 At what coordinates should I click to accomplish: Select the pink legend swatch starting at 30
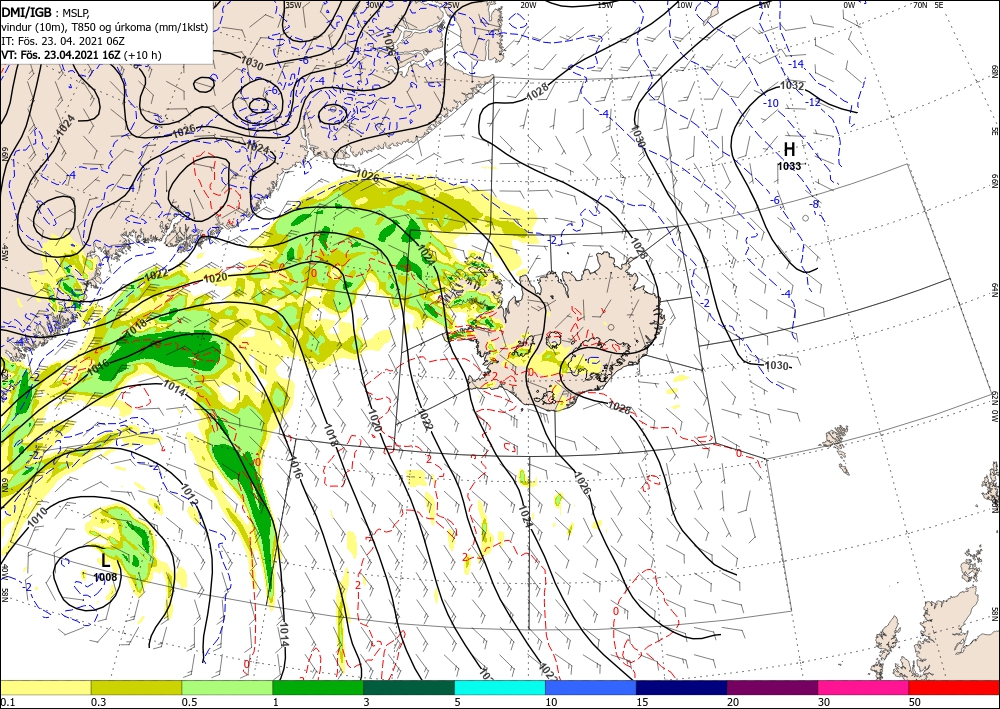coord(864,687)
